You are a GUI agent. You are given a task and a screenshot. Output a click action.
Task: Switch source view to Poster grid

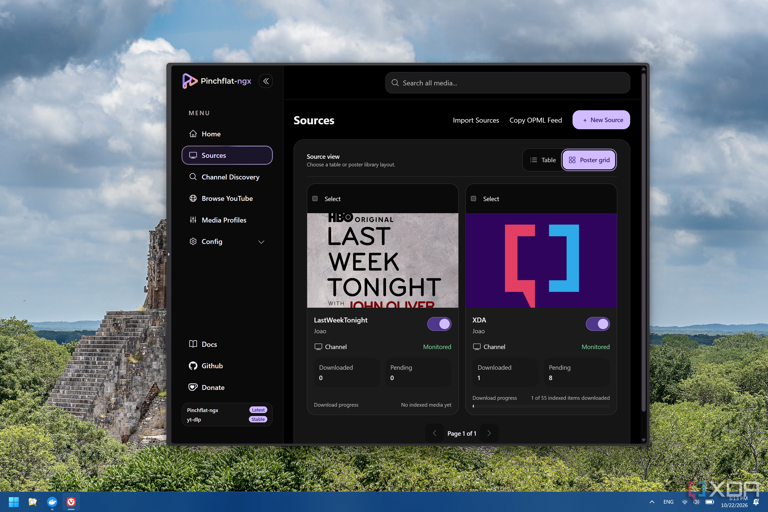coord(589,160)
